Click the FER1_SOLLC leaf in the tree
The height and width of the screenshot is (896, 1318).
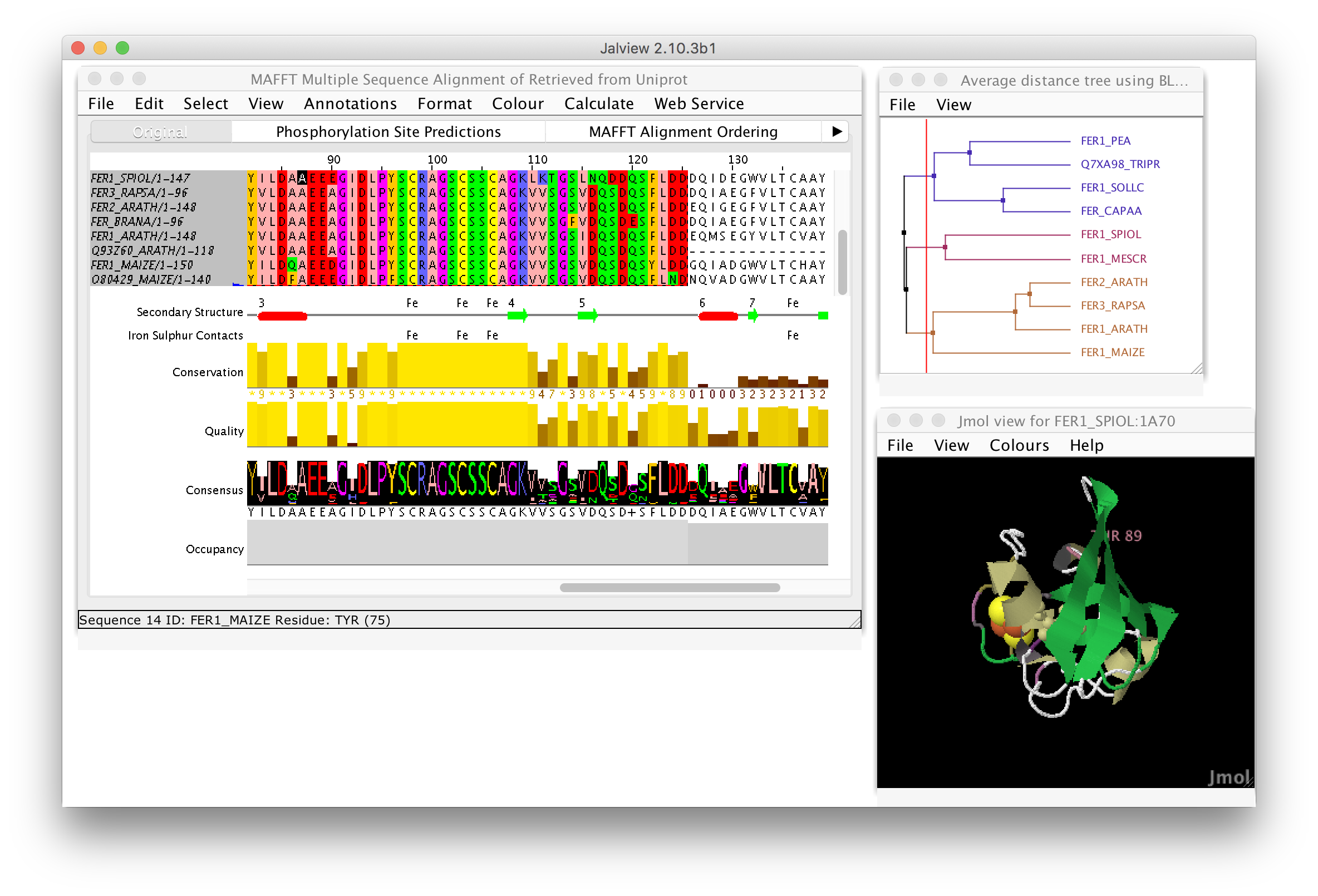click(1112, 187)
